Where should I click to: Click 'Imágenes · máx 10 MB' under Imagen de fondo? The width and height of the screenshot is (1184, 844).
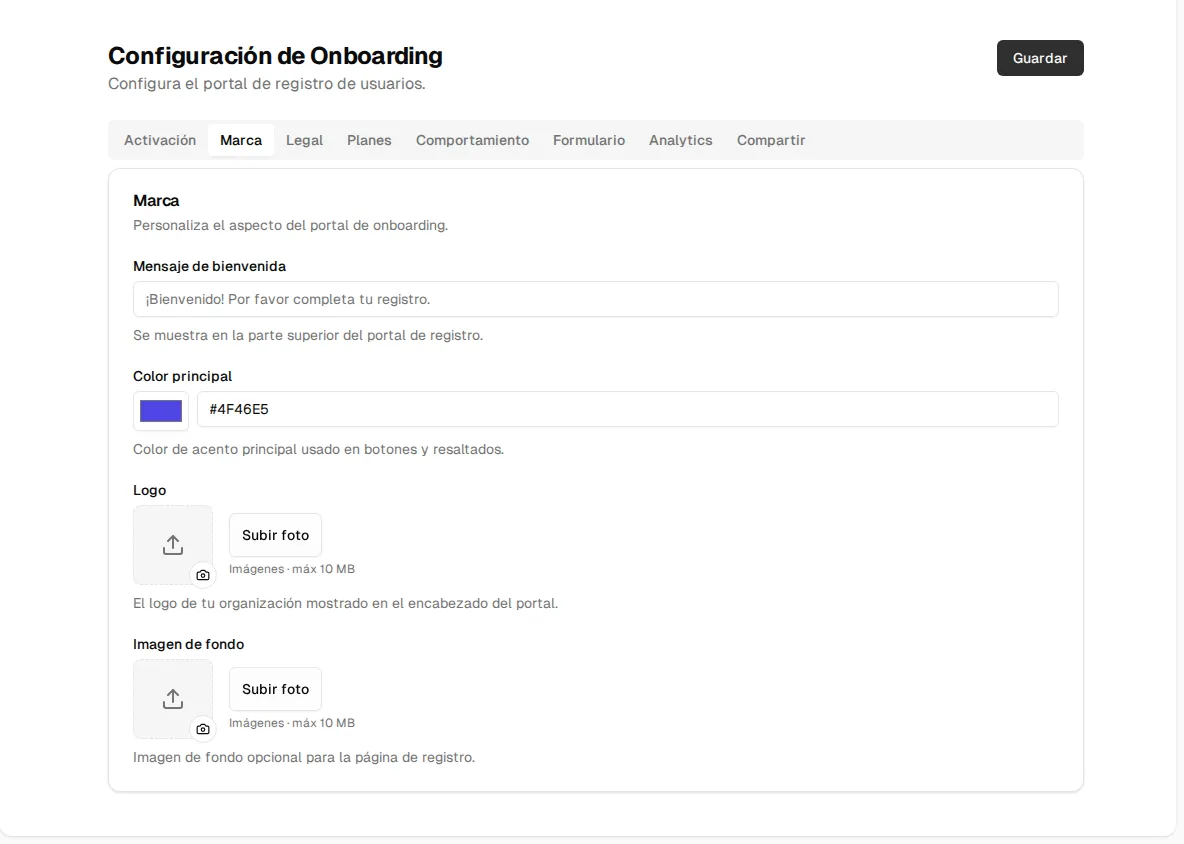pos(292,723)
